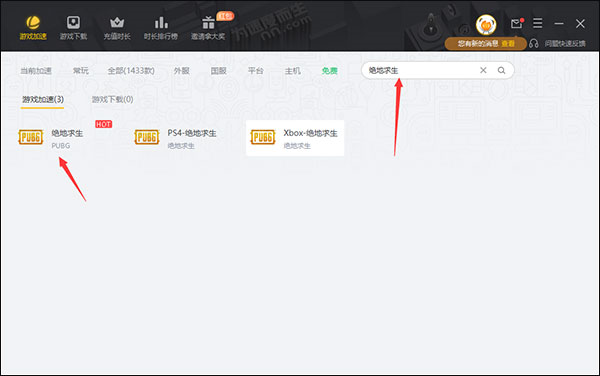Click inside the 绝地求生 search field
Image resolution: width=600 pixels, height=376 pixels.
coord(421,70)
